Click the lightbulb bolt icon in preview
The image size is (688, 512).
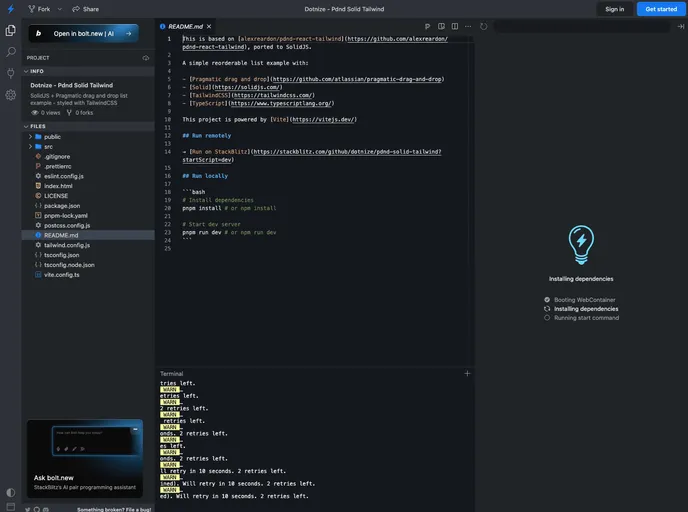pyautogui.click(x=581, y=245)
